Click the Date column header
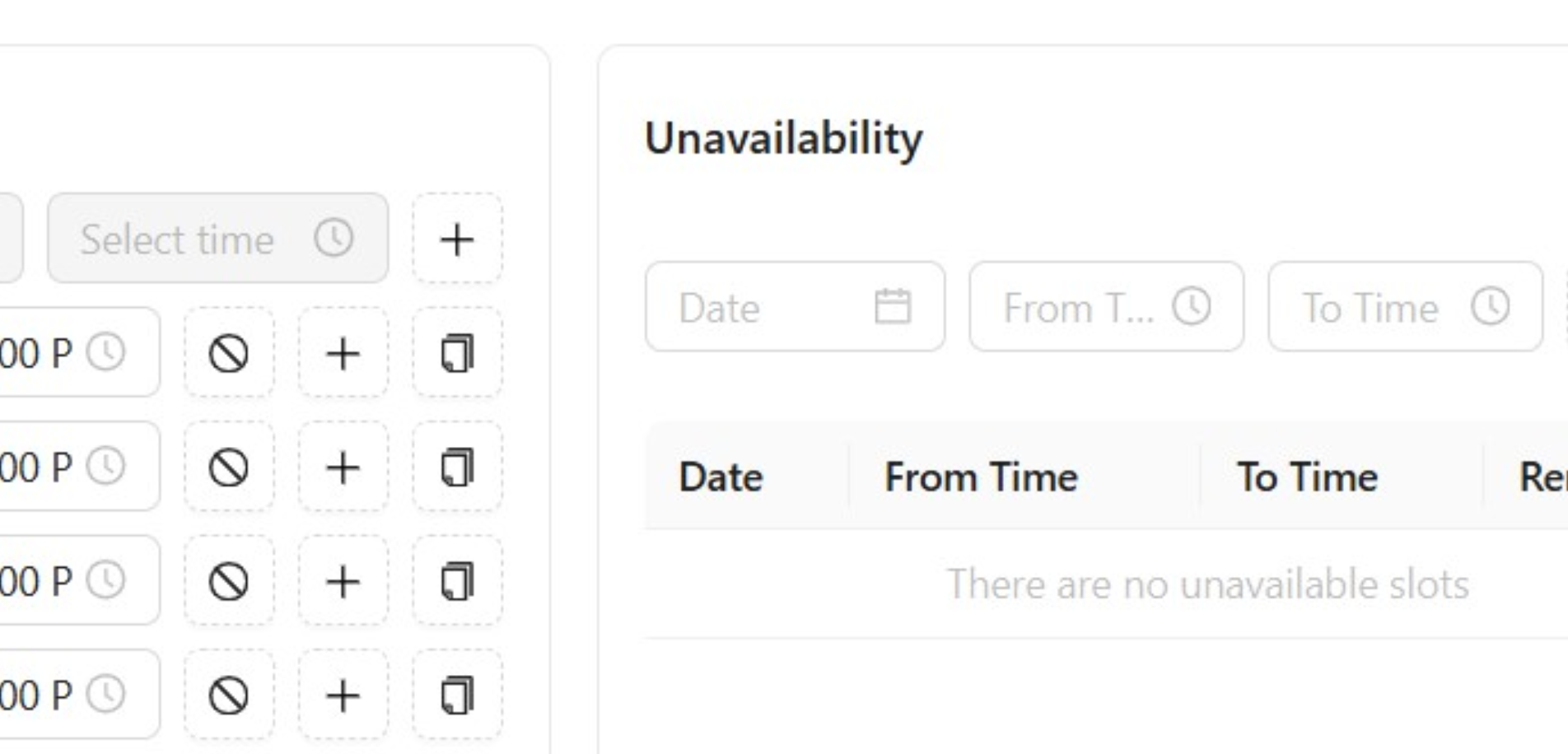 click(x=721, y=477)
